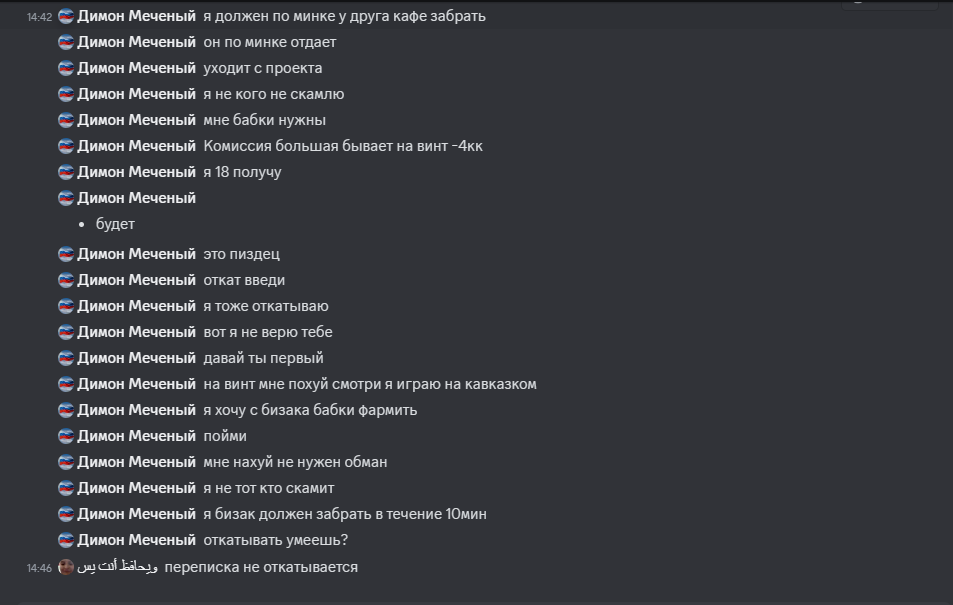953x605 pixels.
Task: Click username on "я не тот кто скамит" line
Action: (136, 488)
